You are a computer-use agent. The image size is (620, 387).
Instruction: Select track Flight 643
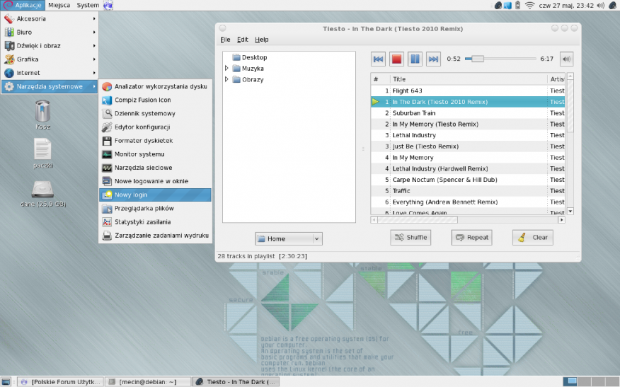pyautogui.click(x=468, y=91)
